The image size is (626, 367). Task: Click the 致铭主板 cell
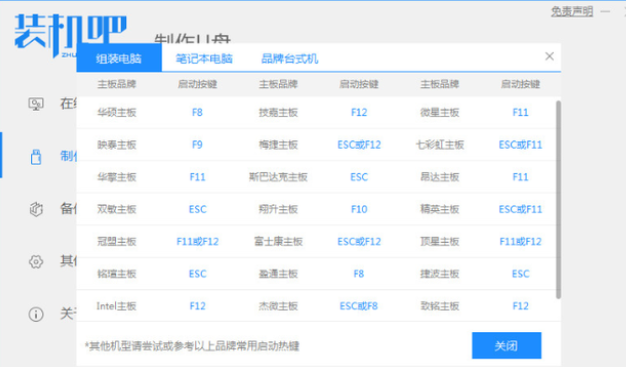440,306
